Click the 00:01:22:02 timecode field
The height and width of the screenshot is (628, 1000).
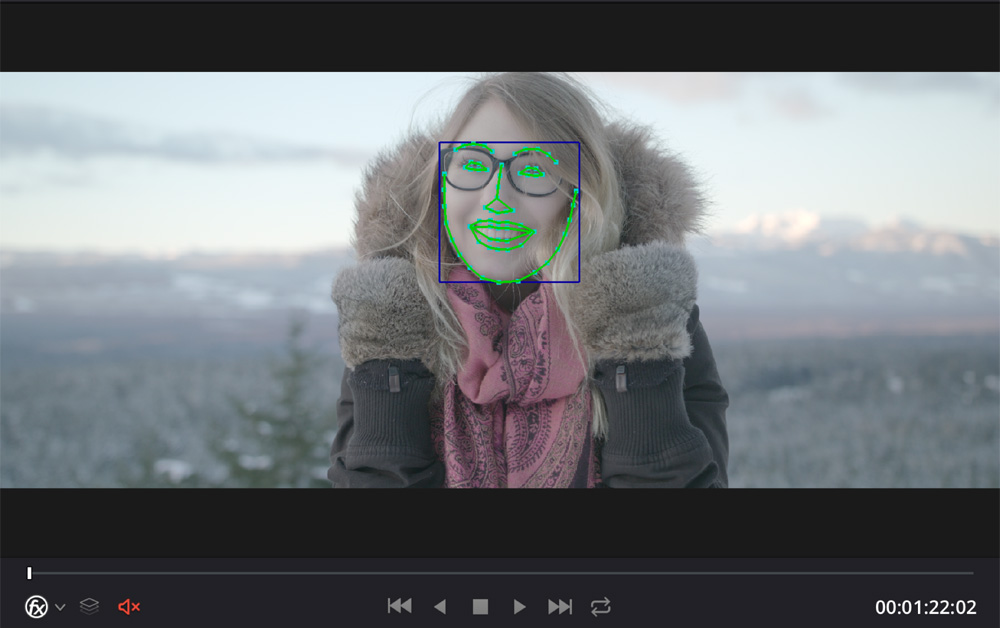coord(926,607)
